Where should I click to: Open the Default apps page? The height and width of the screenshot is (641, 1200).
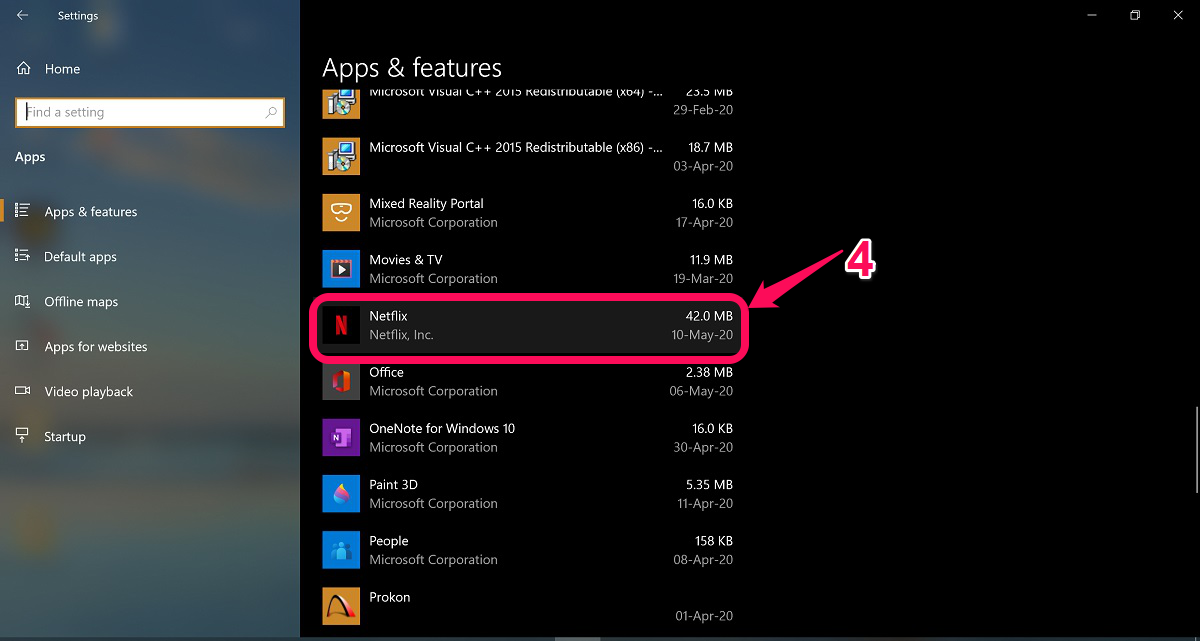(x=80, y=257)
